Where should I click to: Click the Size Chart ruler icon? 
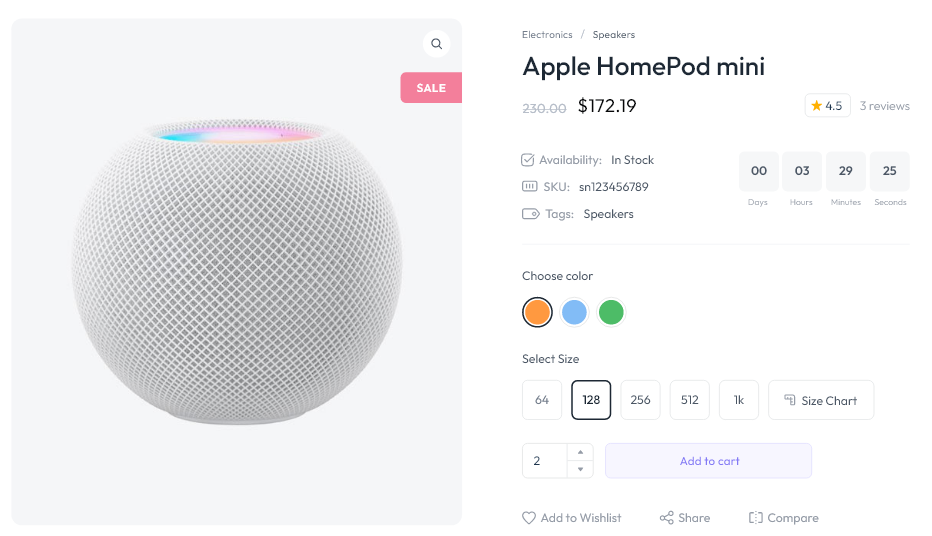789,400
